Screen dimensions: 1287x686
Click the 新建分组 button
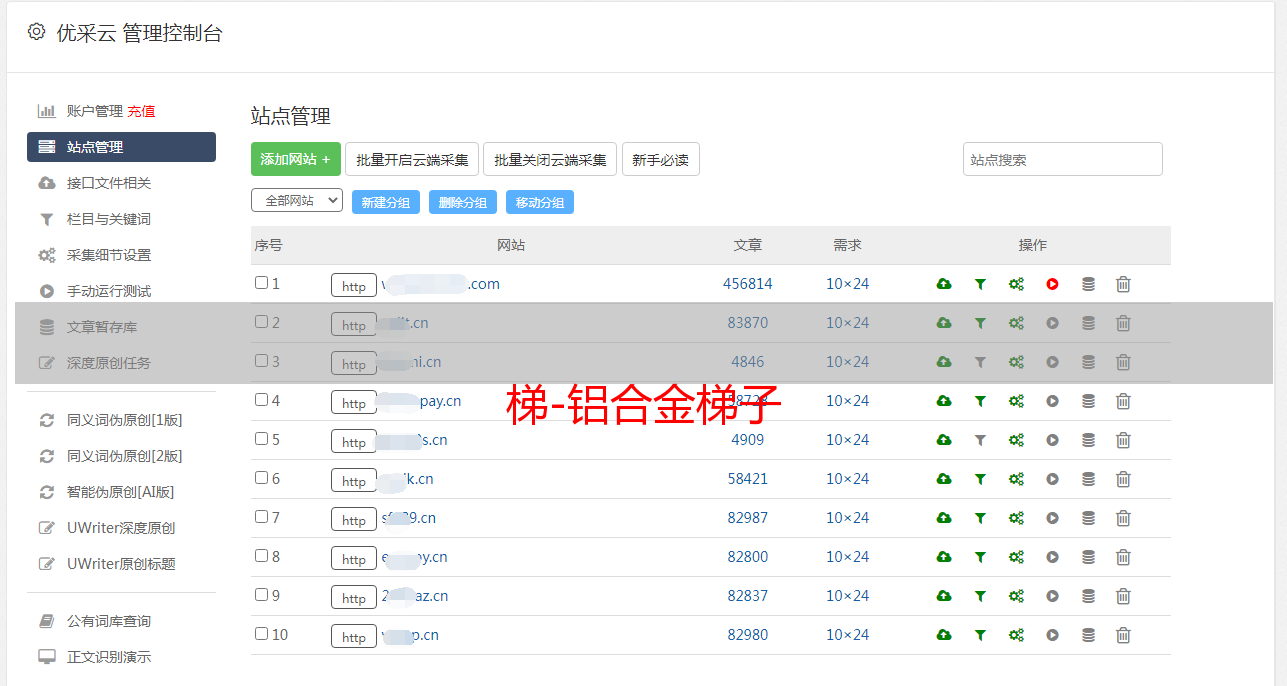point(386,202)
